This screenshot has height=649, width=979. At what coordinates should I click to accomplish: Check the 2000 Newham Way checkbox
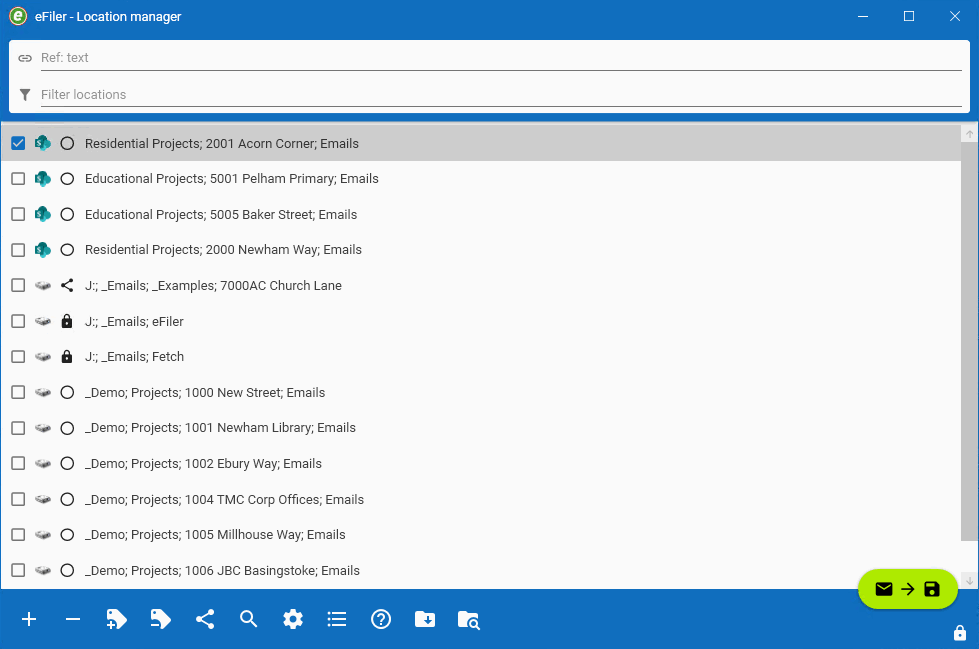pyautogui.click(x=18, y=250)
